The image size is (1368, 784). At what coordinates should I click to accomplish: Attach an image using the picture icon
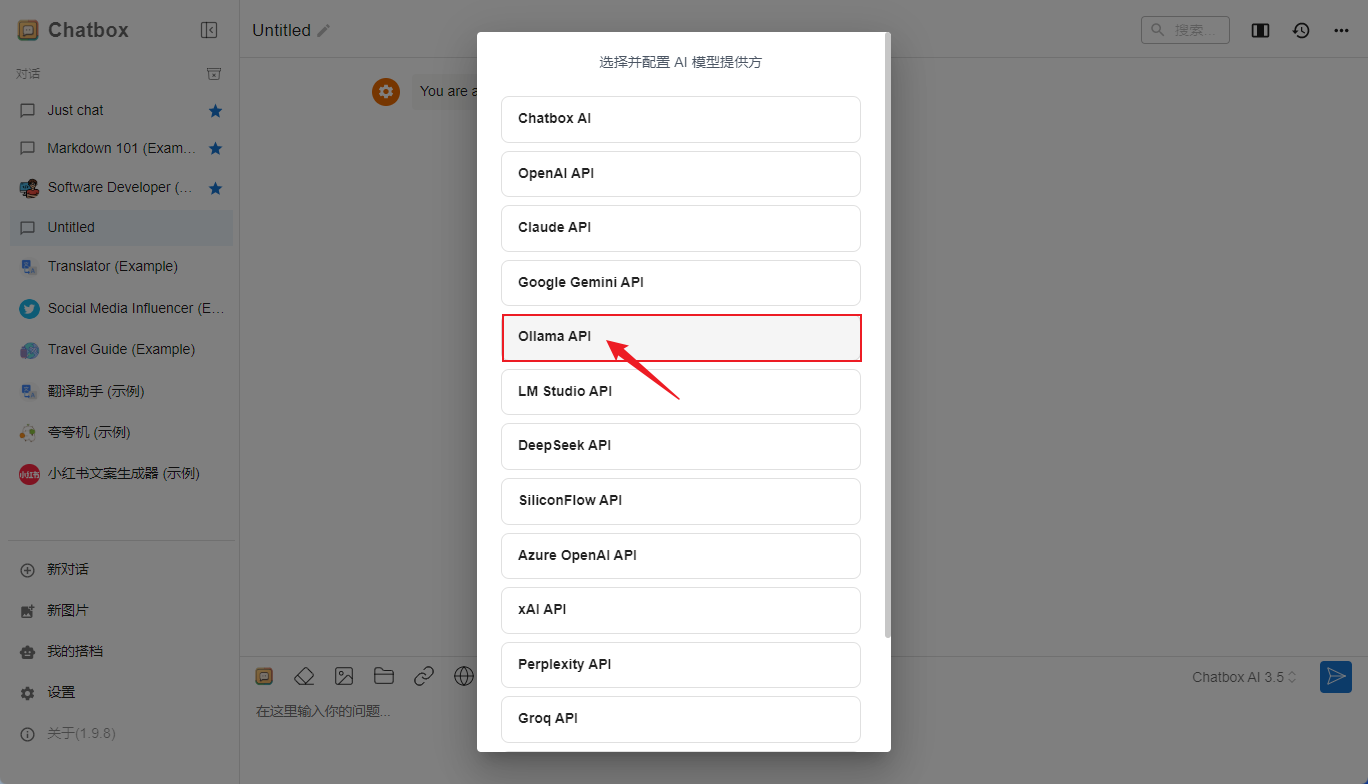tap(344, 677)
